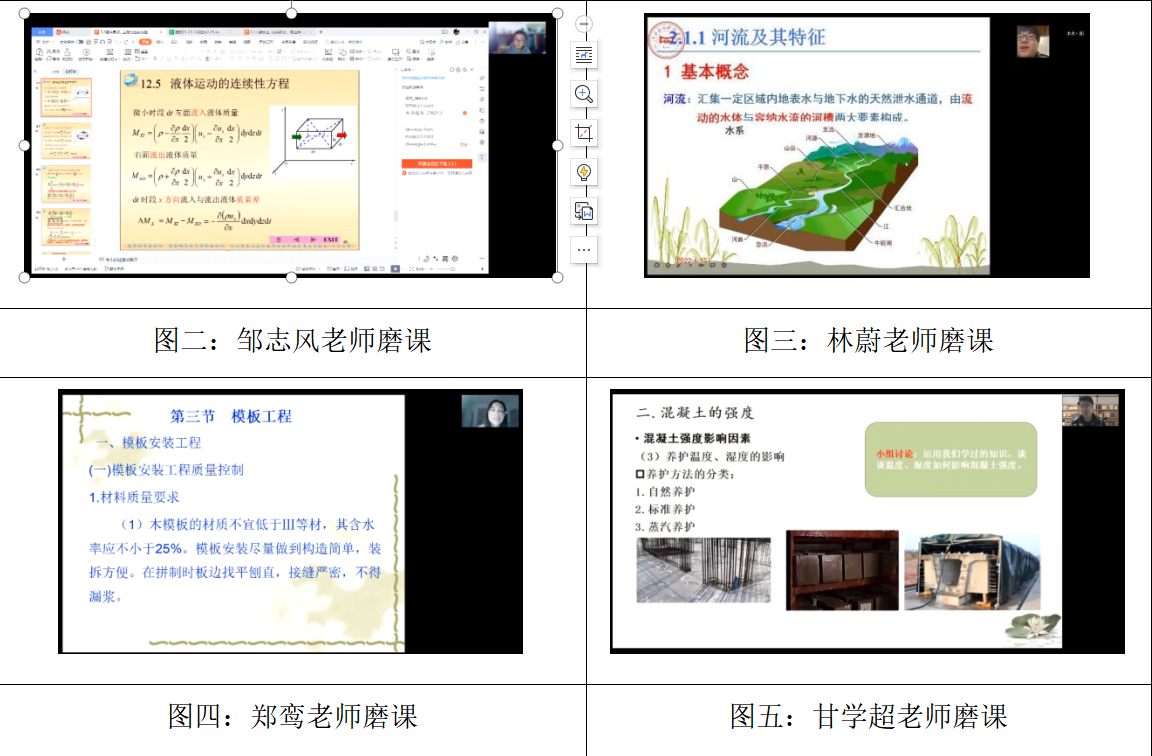Click the convert picture to document icon
Viewport: 1152px width, 756px height.
pyautogui.click(x=584, y=211)
